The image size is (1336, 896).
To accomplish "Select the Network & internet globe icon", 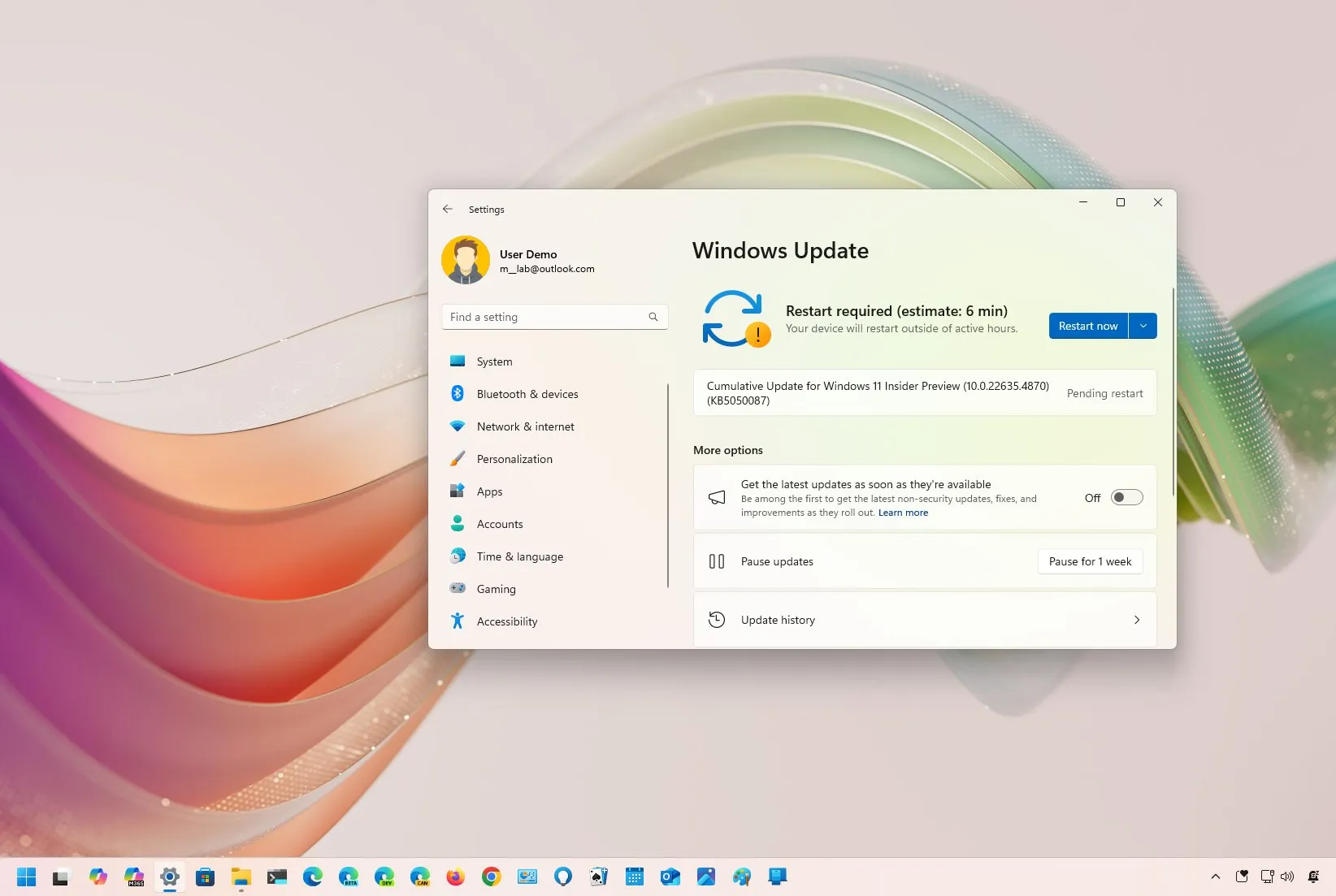I will 458,426.
